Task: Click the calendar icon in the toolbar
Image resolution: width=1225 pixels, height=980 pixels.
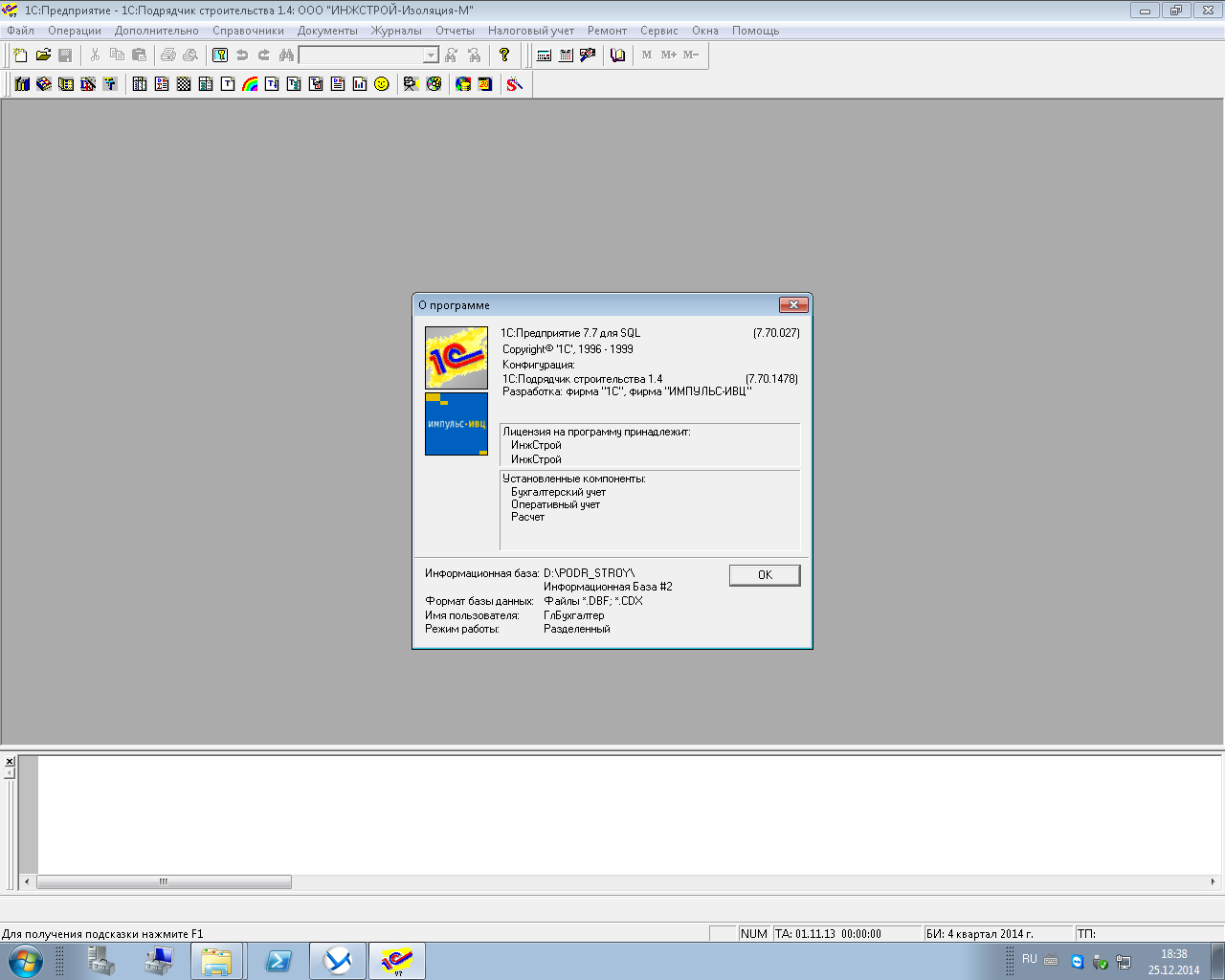Action: tap(566, 56)
